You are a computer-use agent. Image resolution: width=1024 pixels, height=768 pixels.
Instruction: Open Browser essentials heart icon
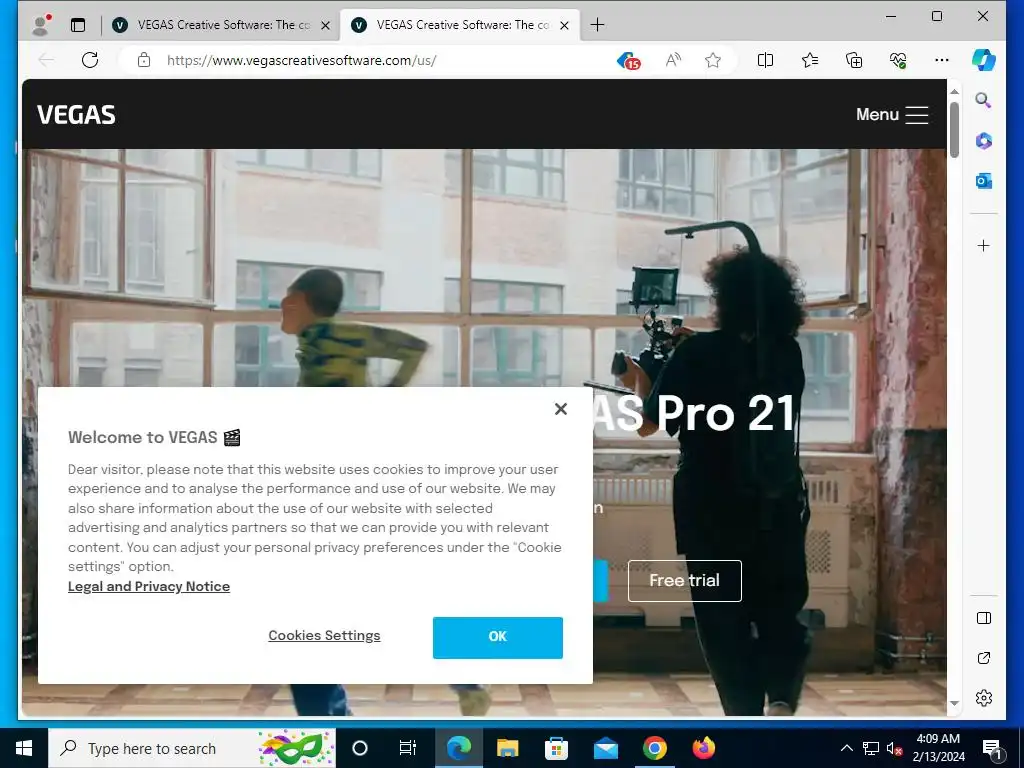898,60
